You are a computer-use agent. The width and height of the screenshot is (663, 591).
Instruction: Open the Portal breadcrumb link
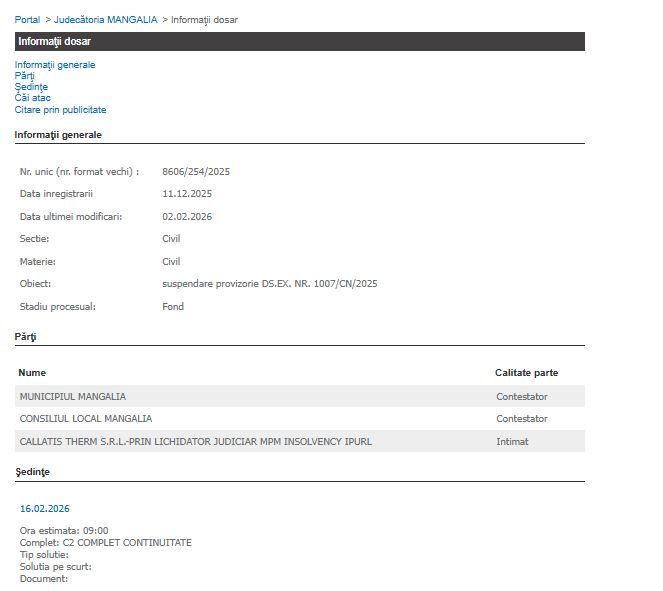(27, 20)
